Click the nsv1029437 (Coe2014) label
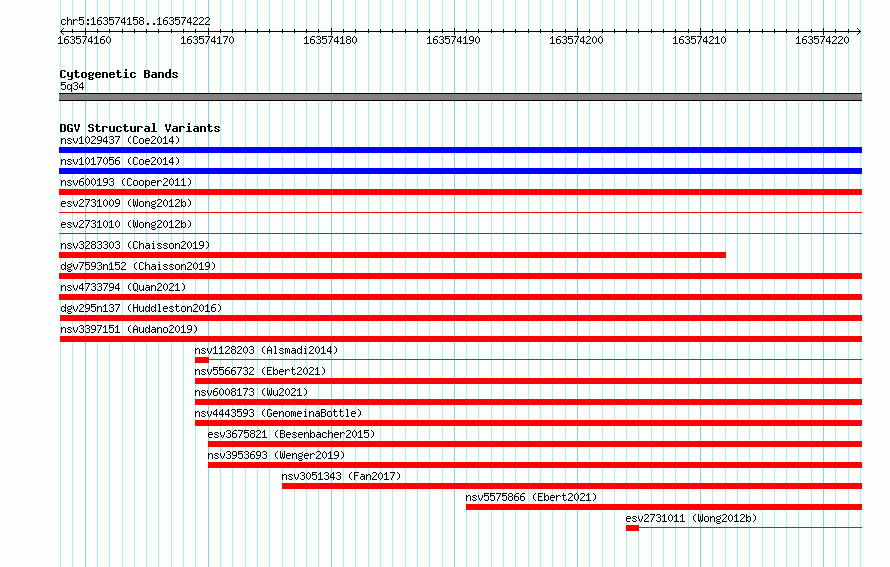890x567 pixels. click(x=120, y=140)
